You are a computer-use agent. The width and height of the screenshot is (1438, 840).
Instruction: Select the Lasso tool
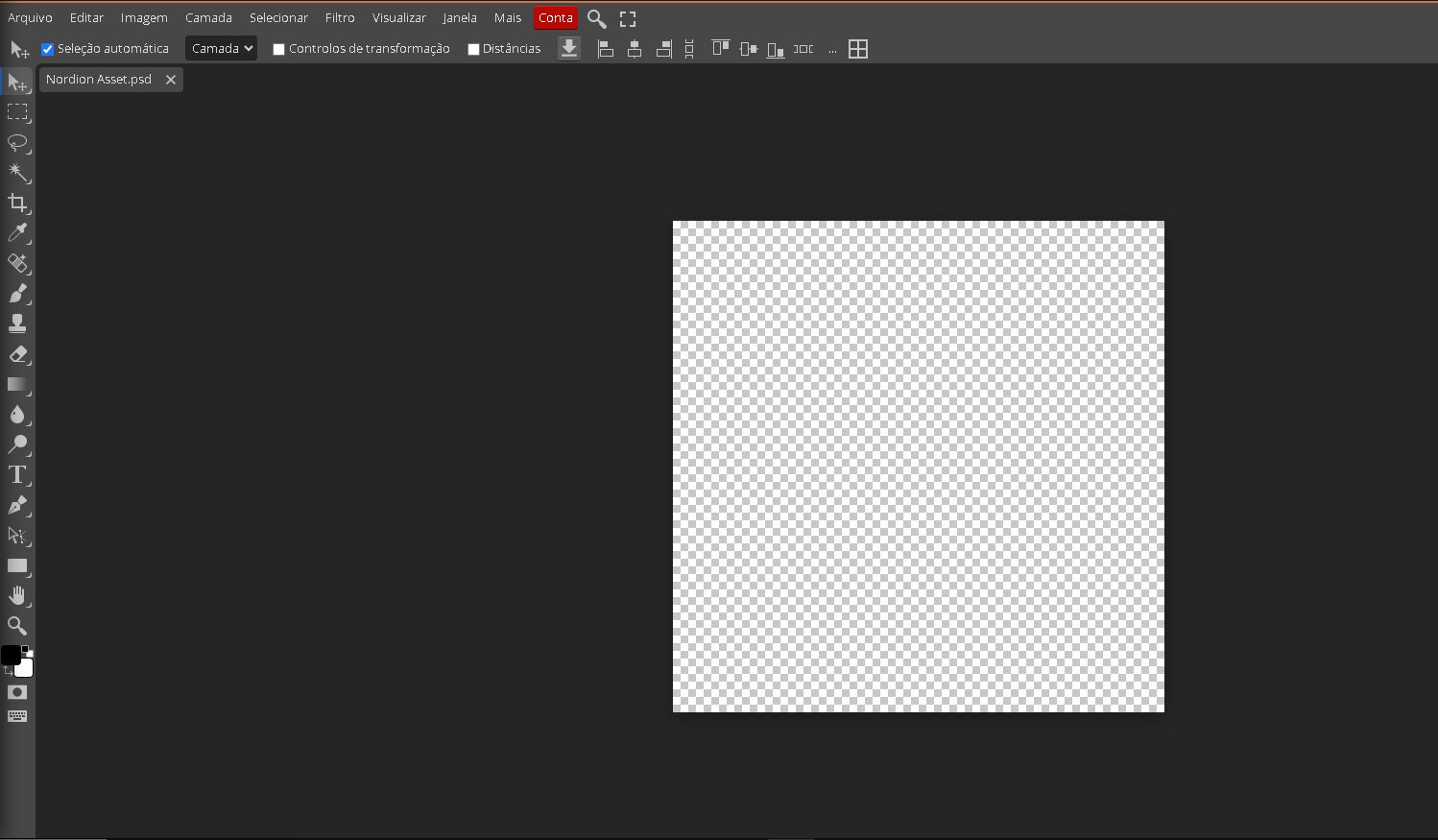click(17, 143)
